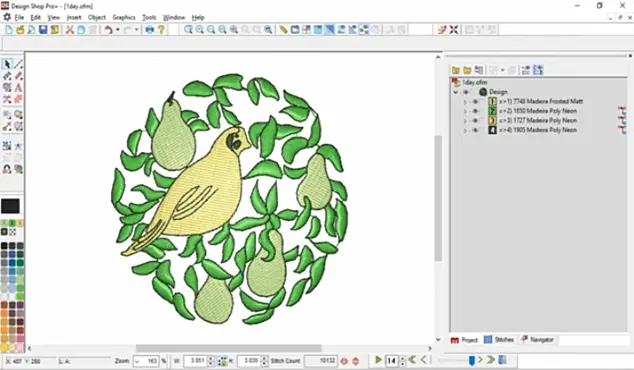Toggle visibility of 7748 Madeira Frosted Matt
Screen dimensions: 634x370
[475, 101]
